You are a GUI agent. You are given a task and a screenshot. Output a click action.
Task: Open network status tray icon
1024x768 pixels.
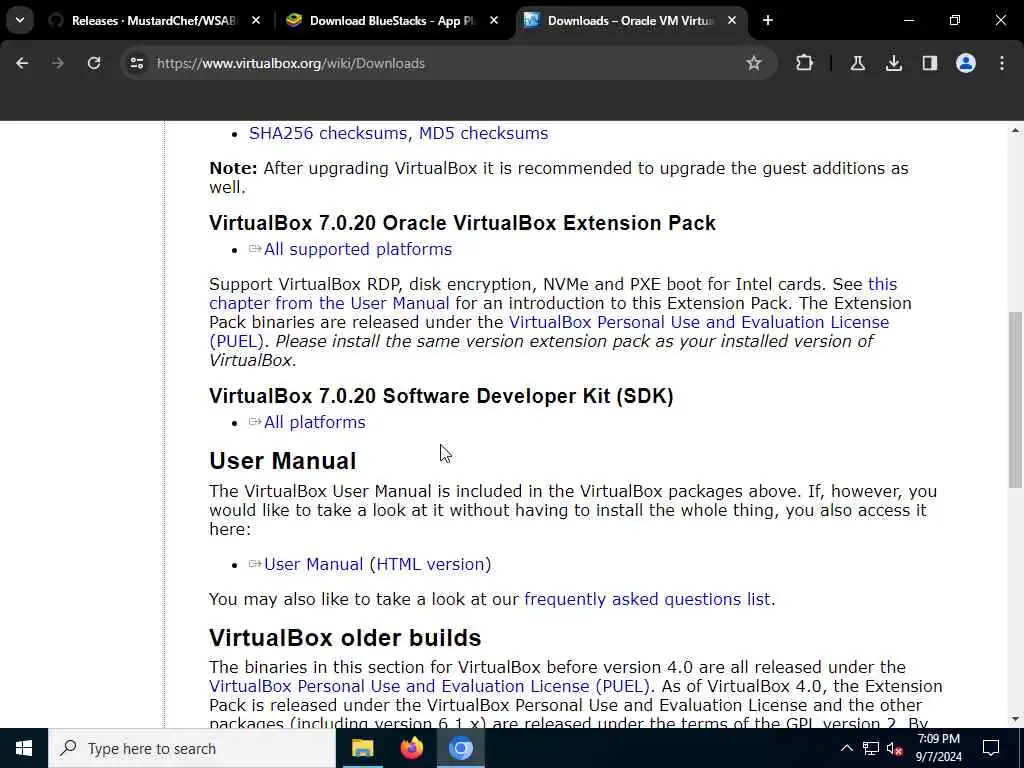pos(871,748)
